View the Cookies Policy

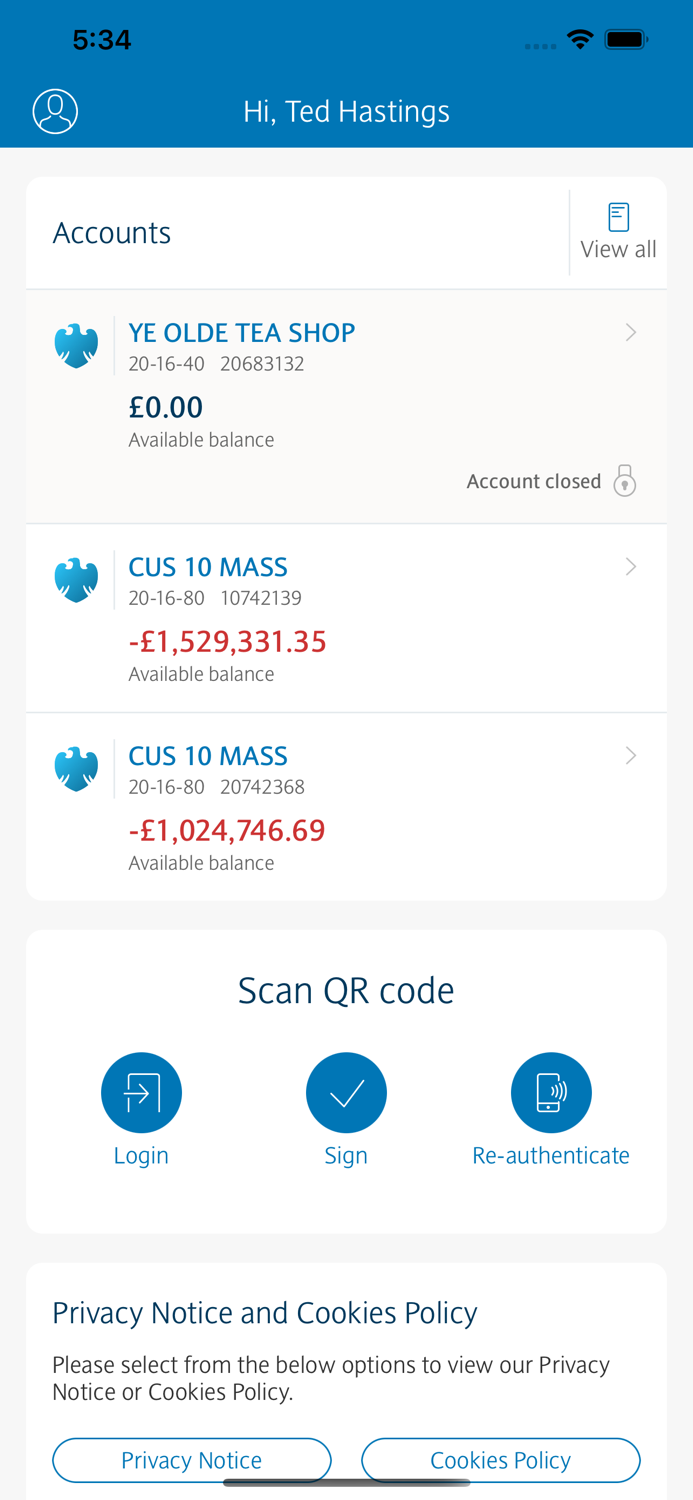click(500, 1460)
